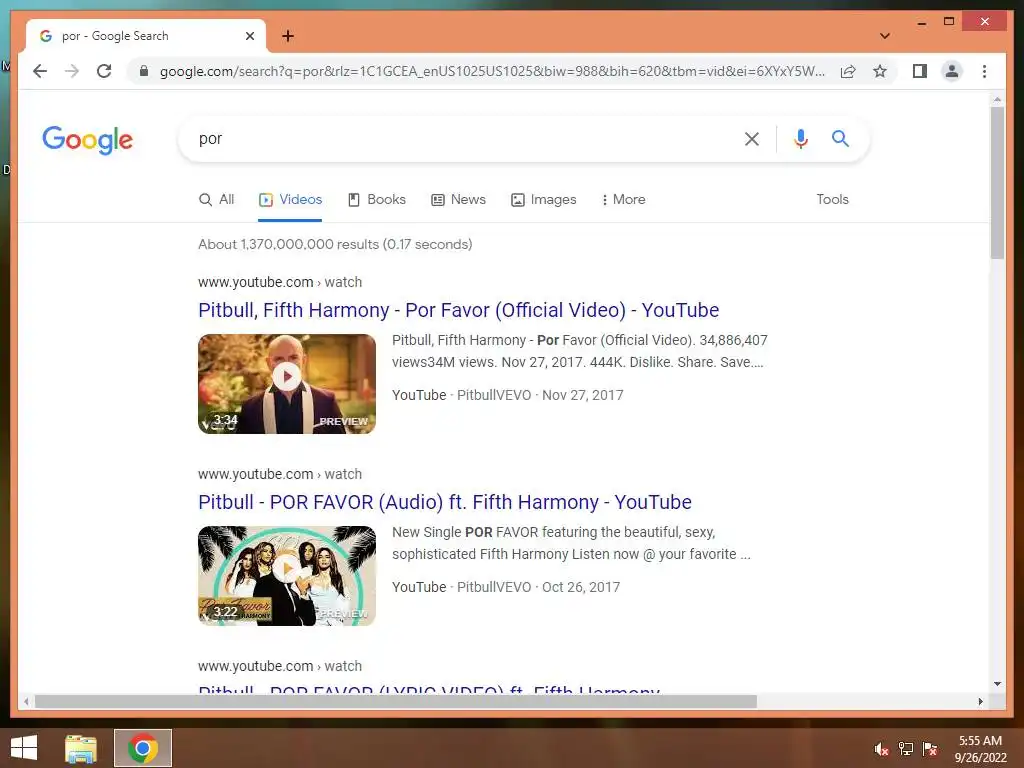Click youtube.com breadcrumb above Lyric Video result

pyautogui.click(x=280, y=666)
